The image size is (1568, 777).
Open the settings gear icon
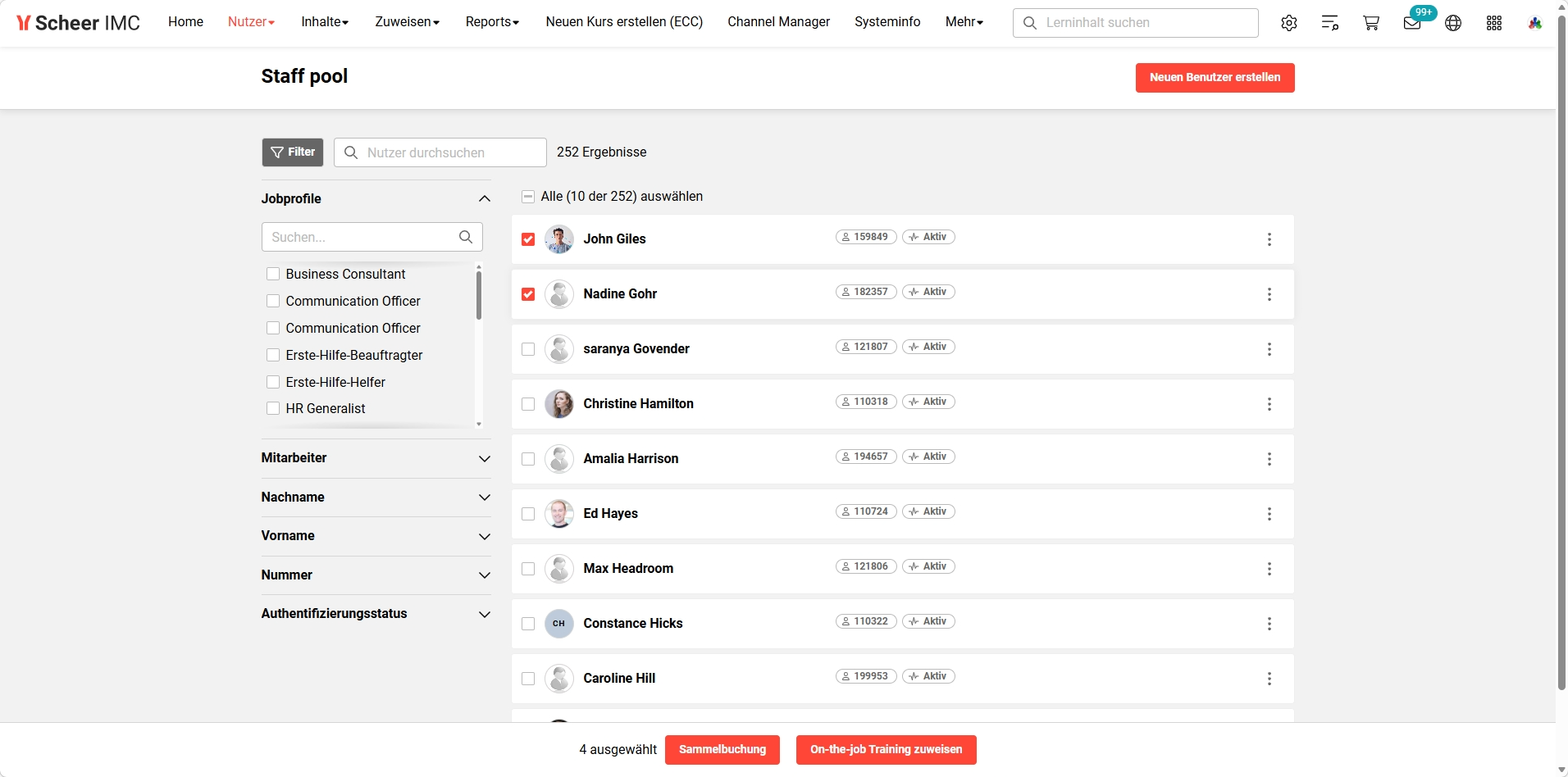pyautogui.click(x=1289, y=23)
